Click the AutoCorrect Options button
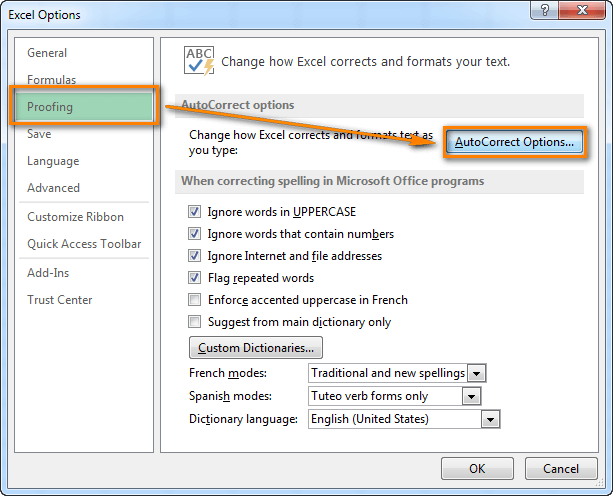The width and height of the screenshot is (613, 496). 514,143
